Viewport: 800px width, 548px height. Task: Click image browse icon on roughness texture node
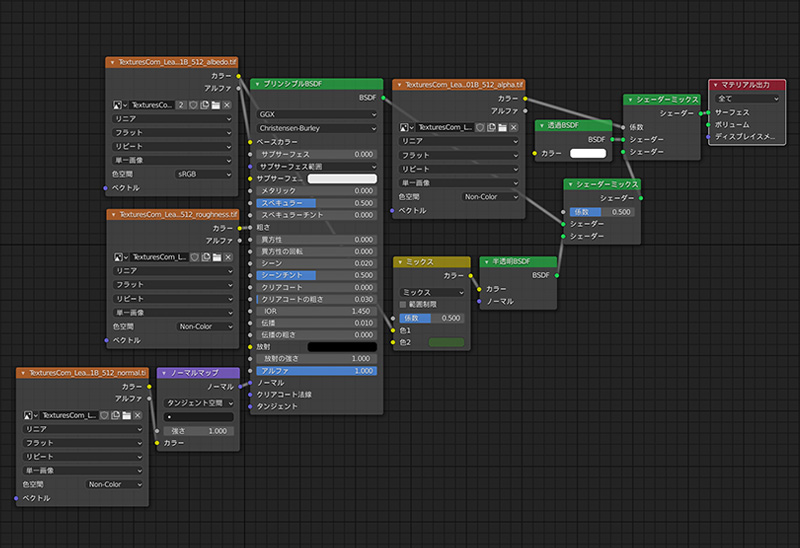click(119, 257)
